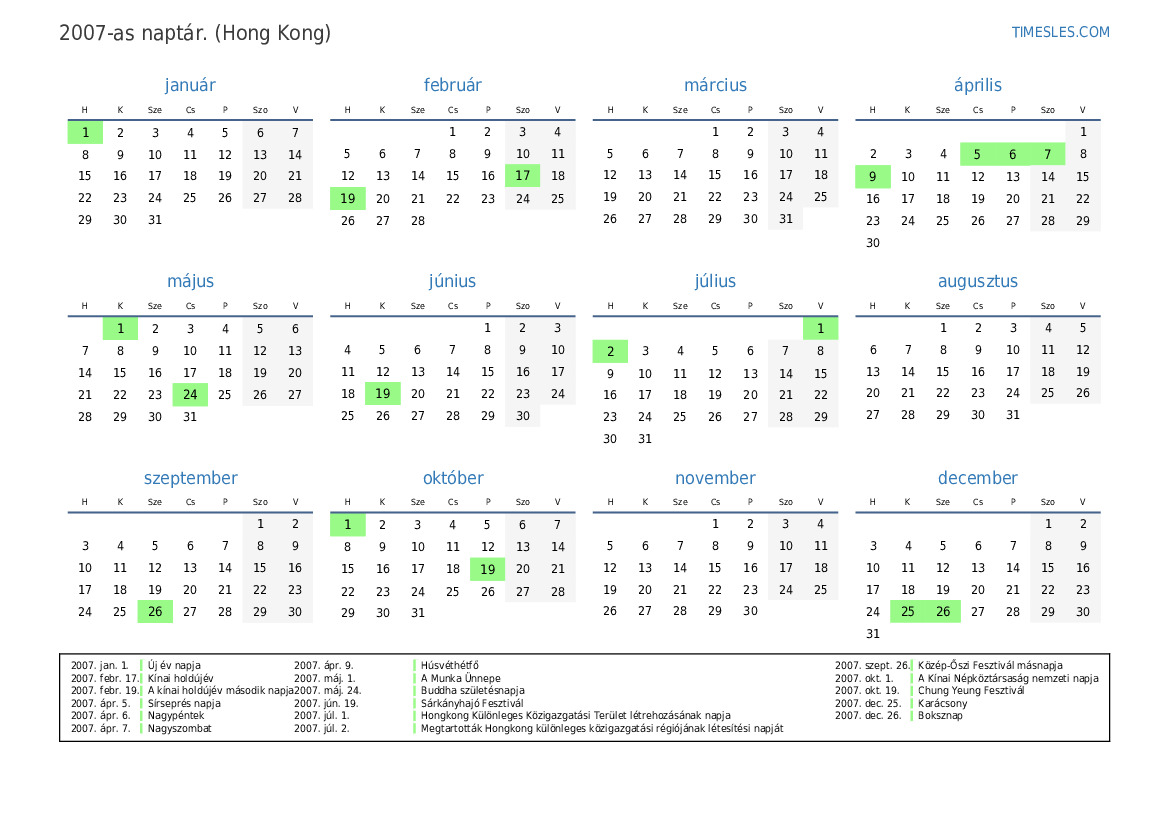Select highlighted day 2 in the július grid
The width and height of the screenshot is (1169, 827).
[x=610, y=351]
